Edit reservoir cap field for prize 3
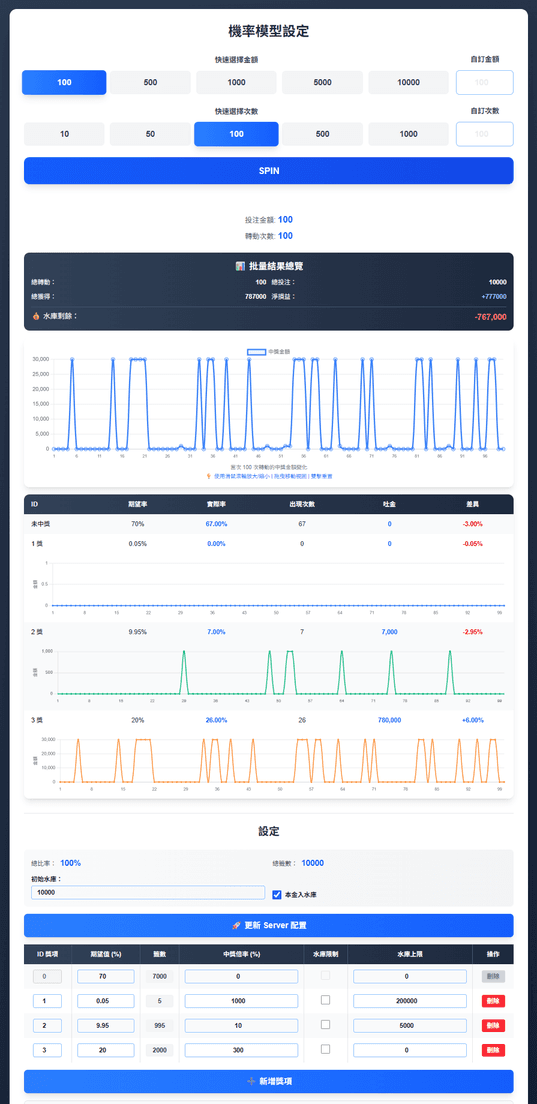Viewport: 537px width, 1104px height. (410, 1050)
